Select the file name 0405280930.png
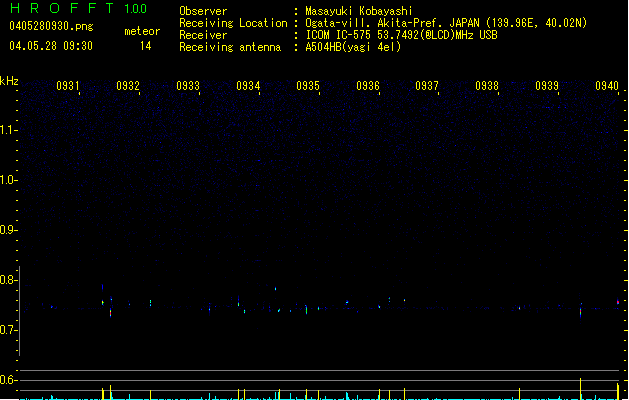 pos(51,26)
